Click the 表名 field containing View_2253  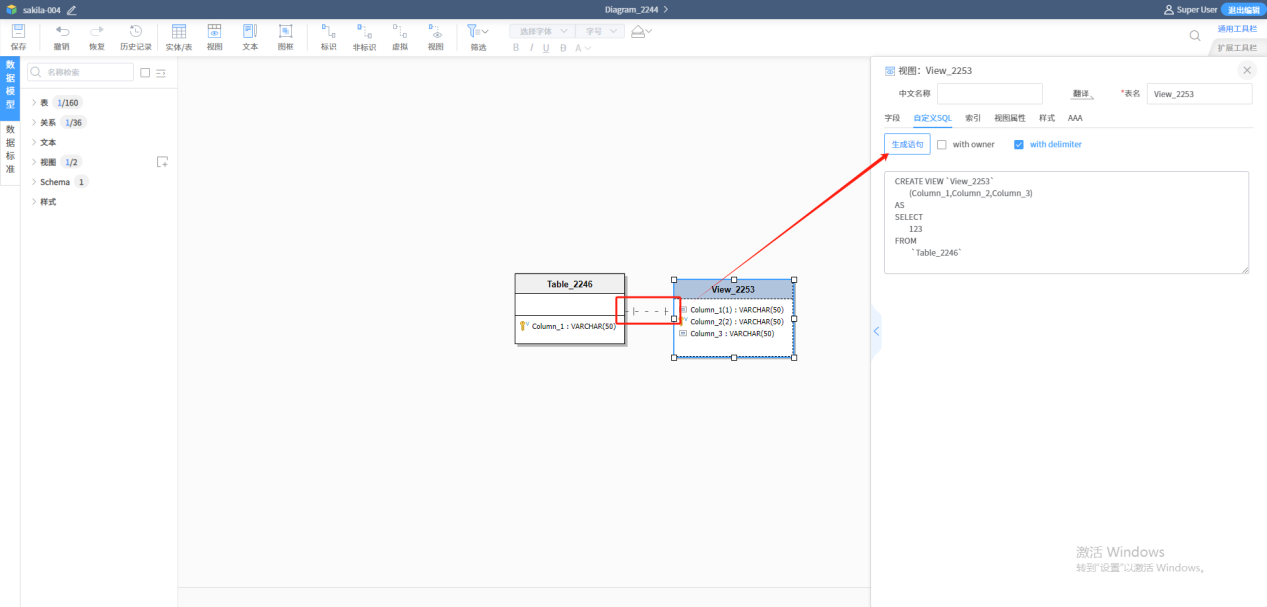(x=1199, y=93)
